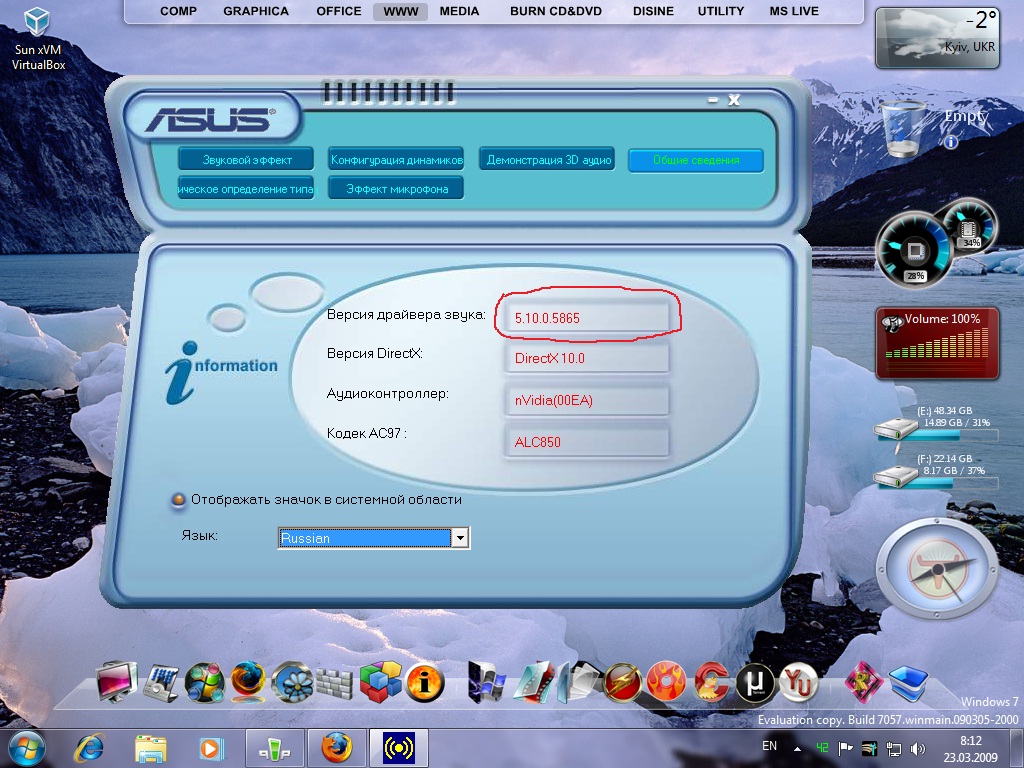Toggle tray icon display radio button
Viewport: 1024px width, 768px height.
tap(178, 500)
